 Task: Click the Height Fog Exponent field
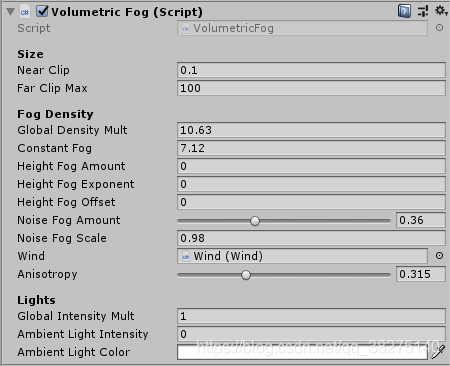[x=311, y=184]
